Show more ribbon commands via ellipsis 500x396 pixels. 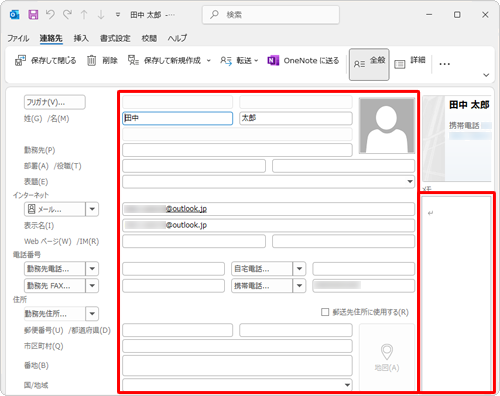coord(444,64)
